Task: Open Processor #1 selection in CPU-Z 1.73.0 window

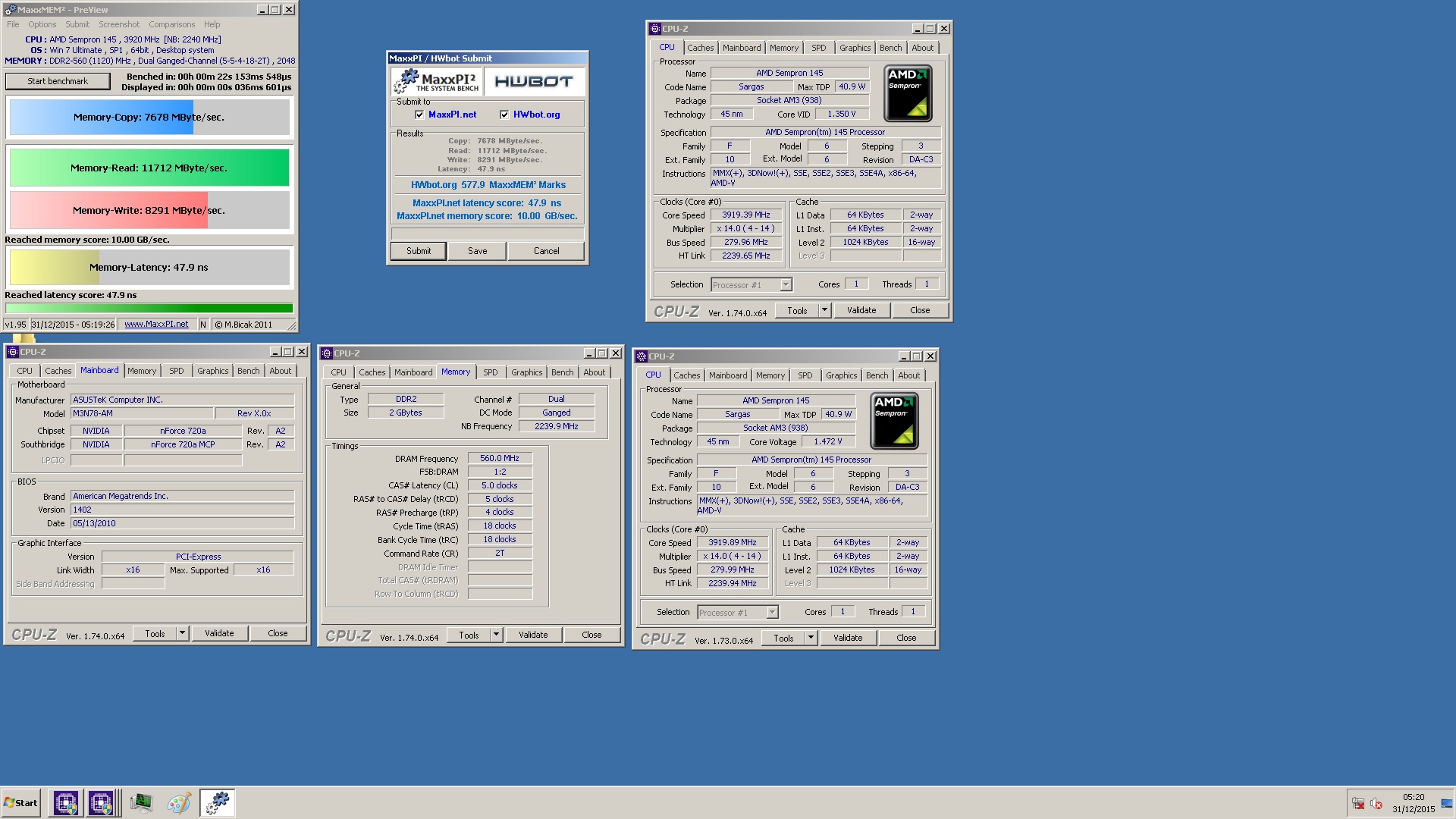Action: (x=738, y=613)
